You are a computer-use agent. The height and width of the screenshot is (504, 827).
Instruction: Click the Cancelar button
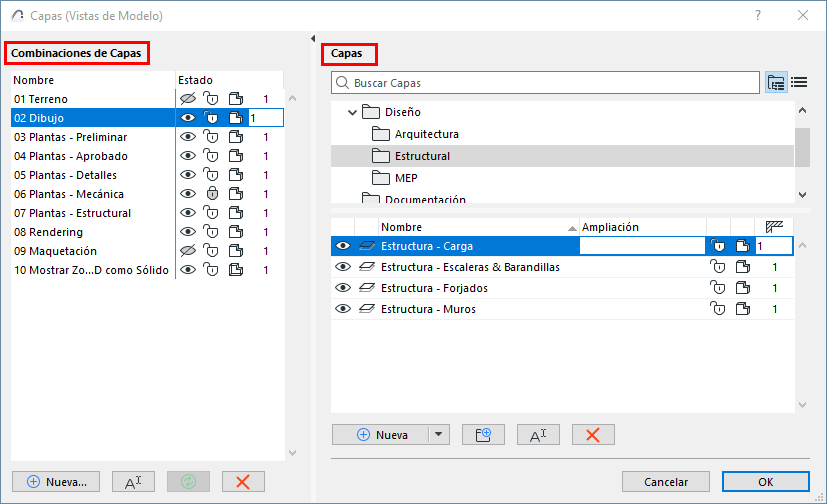tap(666, 481)
